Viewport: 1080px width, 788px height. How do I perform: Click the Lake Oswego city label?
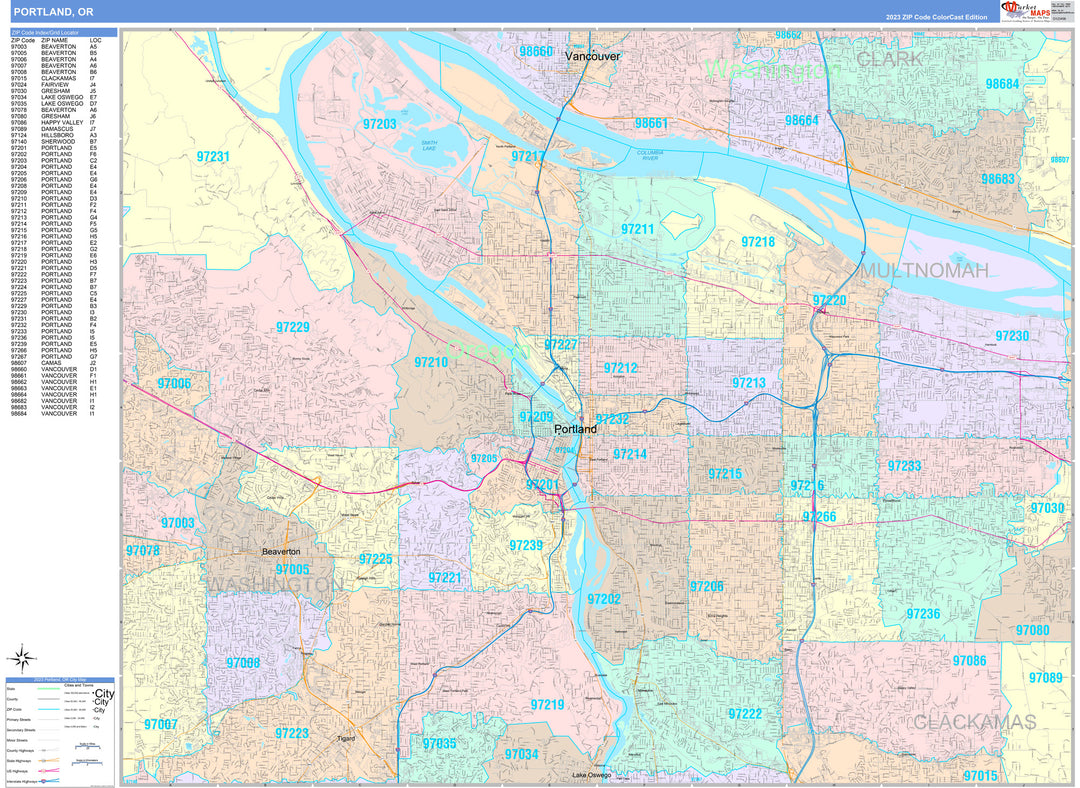(x=593, y=775)
